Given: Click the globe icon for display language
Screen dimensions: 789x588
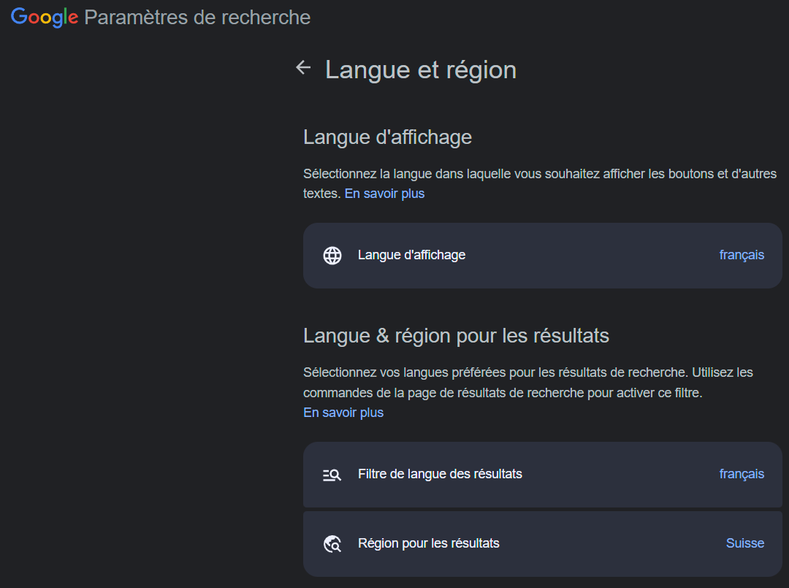Looking at the screenshot, I should [x=333, y=255].
